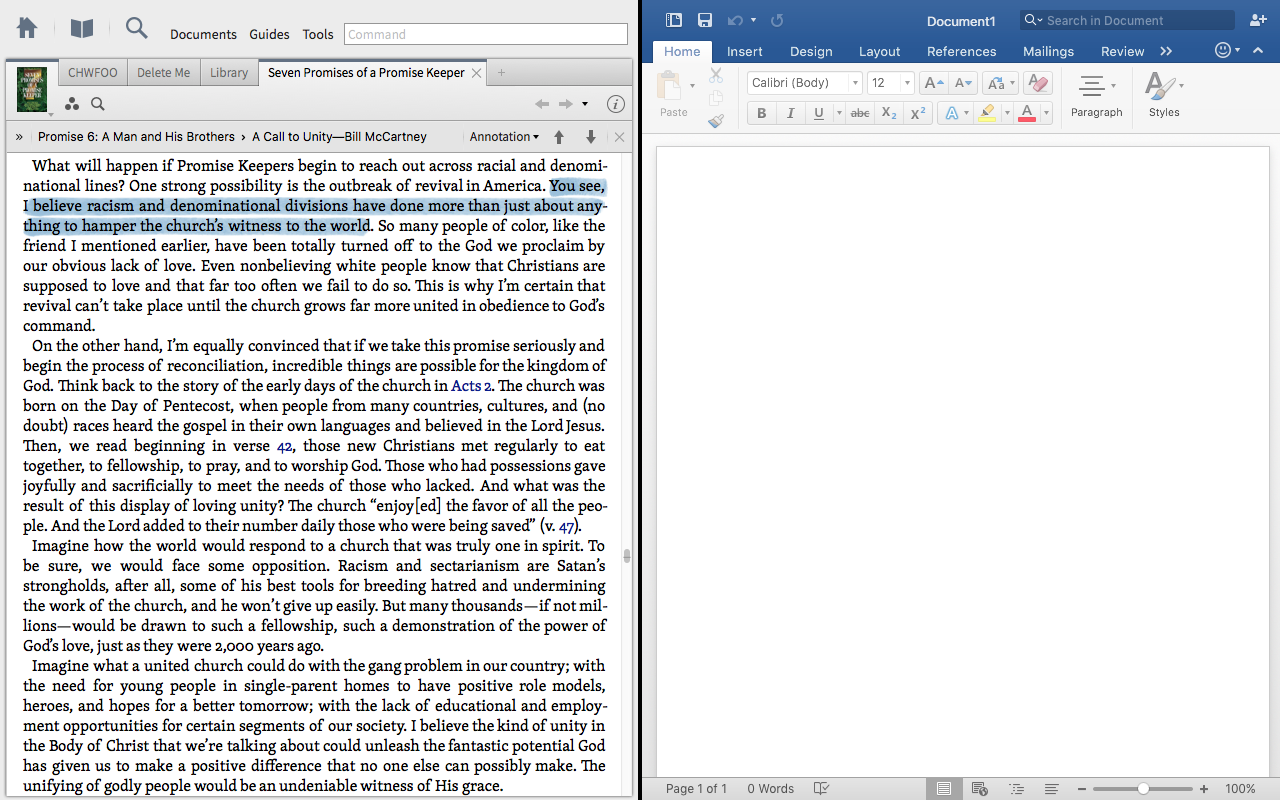
Task: Collapse the Word ribbon with the caret
Action: click(1260, 50)
